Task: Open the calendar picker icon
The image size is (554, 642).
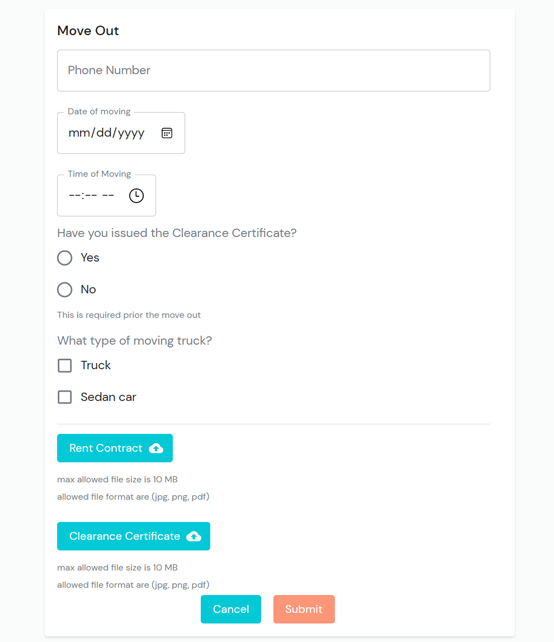Action: pos(167,133)
